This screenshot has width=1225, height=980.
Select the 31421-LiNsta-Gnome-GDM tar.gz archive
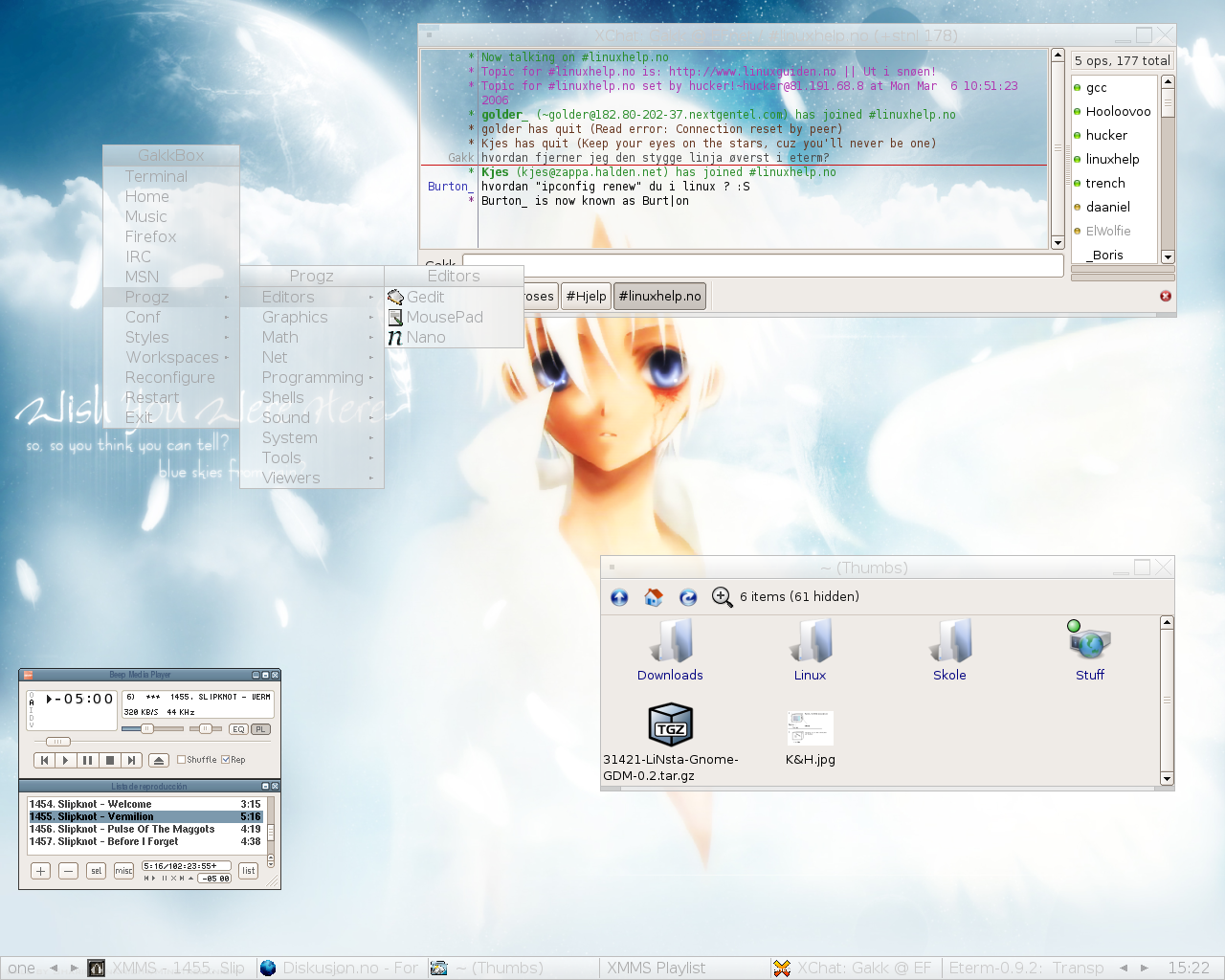[x=670, y=743]
